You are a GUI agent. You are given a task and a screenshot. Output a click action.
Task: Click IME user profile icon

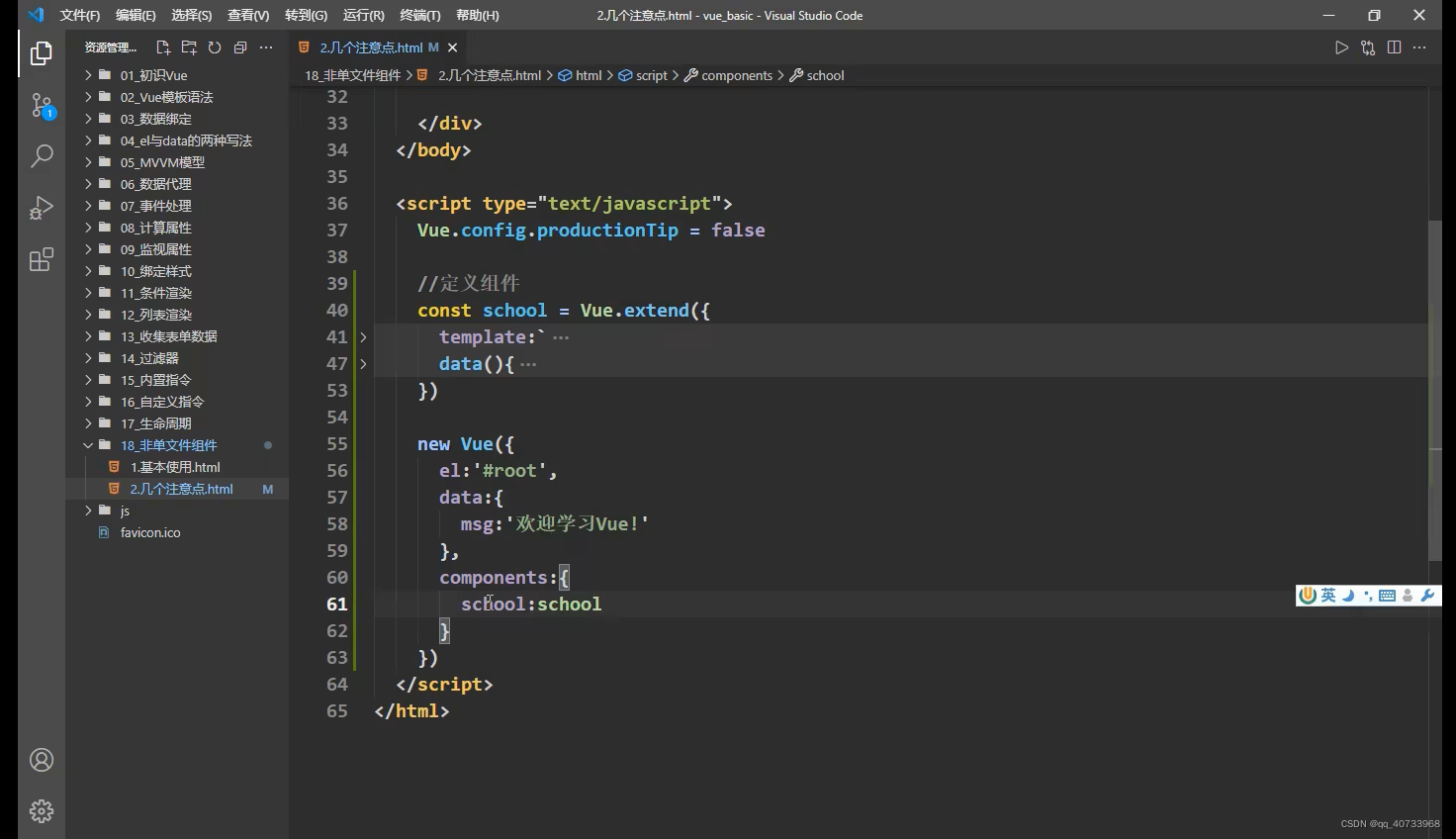click(1408, 596)
